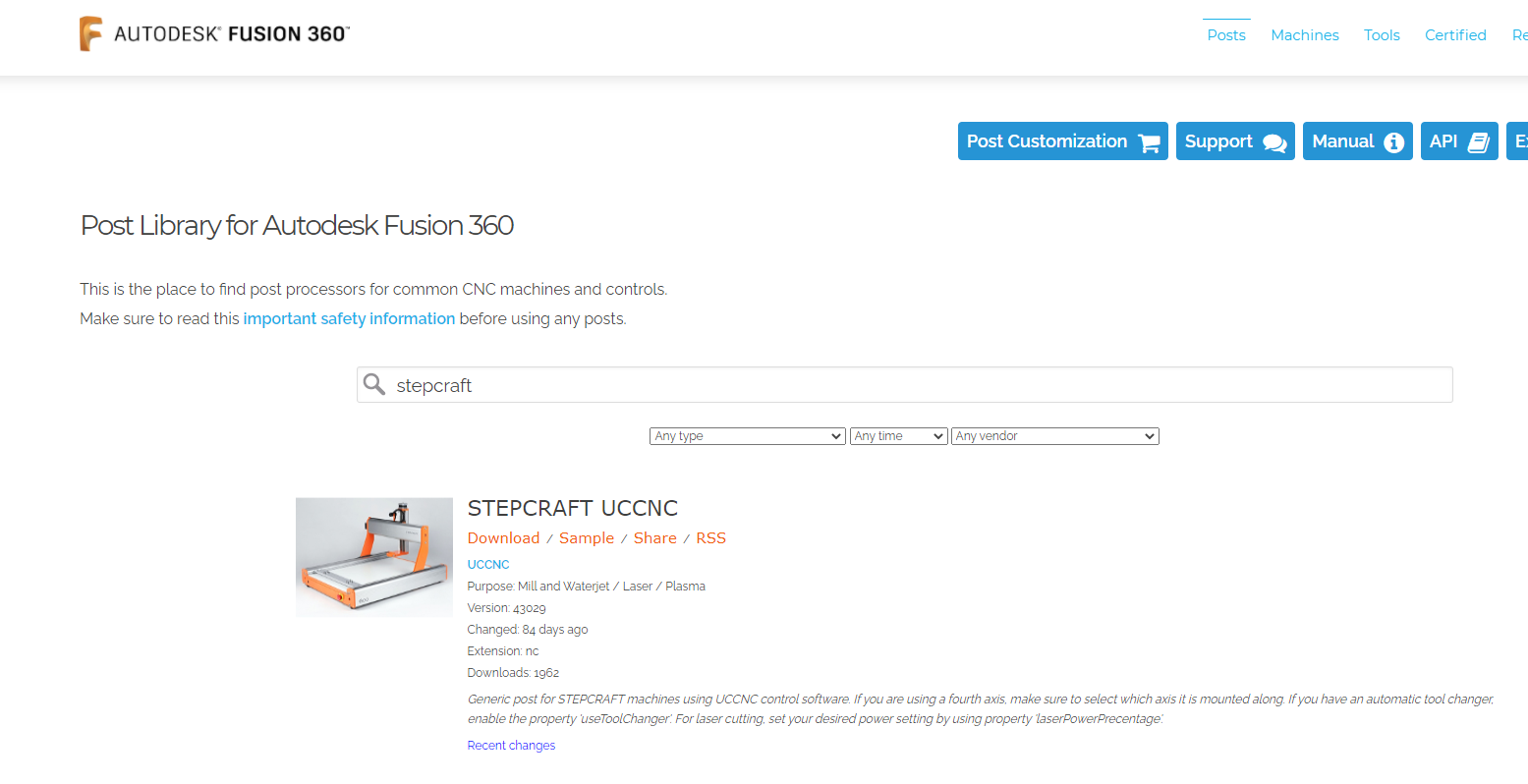The height and width of the screenshot is (784, 1528).
Task: Open the important safety information link
Action: (x=349, y=319)
